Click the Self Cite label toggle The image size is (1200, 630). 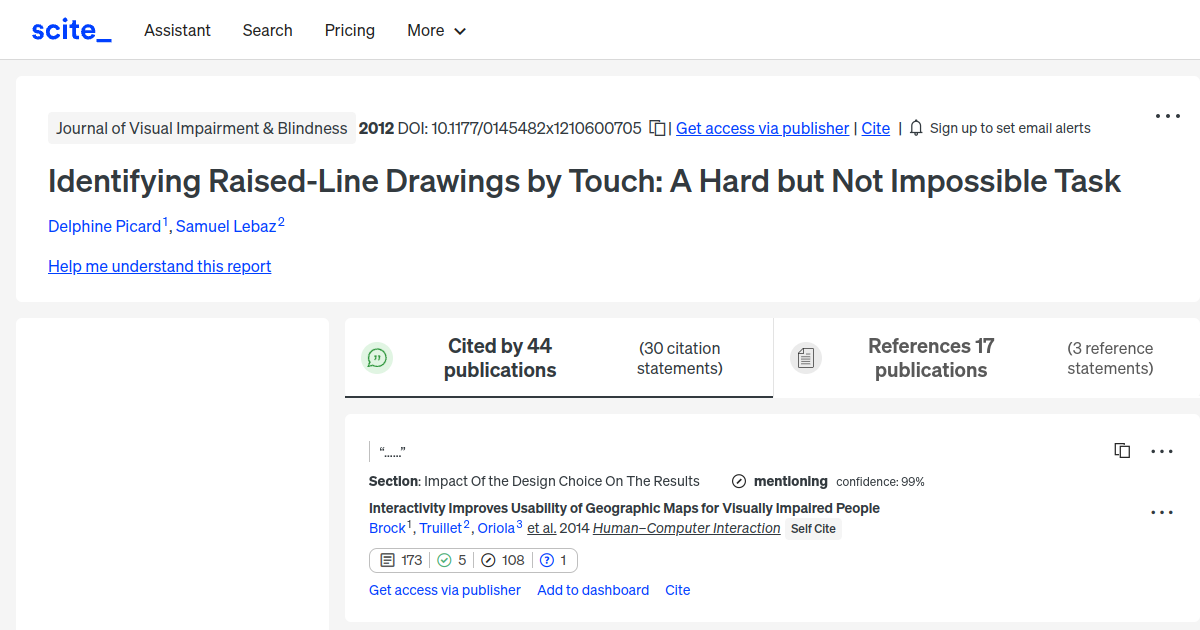click(813, 528)
